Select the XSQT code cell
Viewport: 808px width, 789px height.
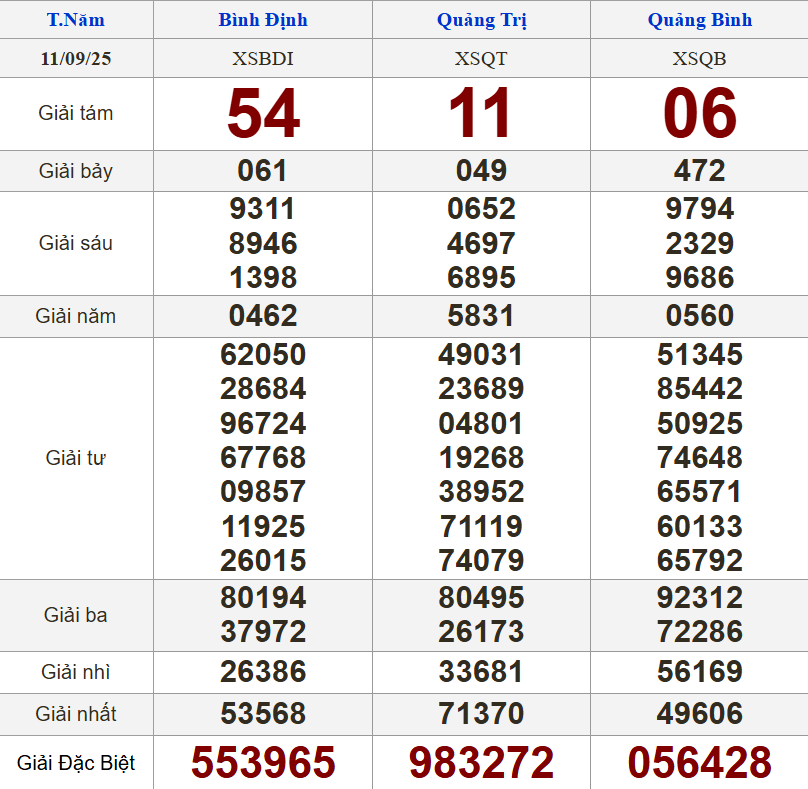tap(481, 59)
